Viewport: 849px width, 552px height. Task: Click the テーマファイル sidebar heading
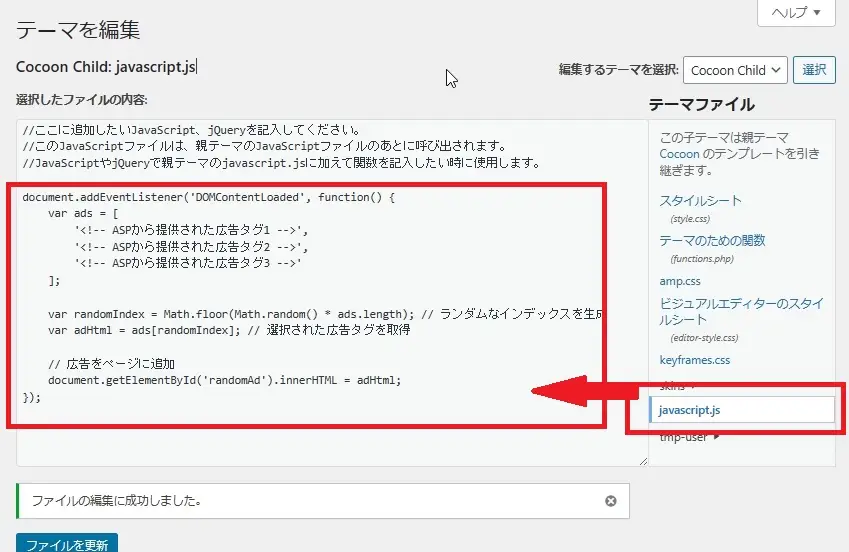701,105
